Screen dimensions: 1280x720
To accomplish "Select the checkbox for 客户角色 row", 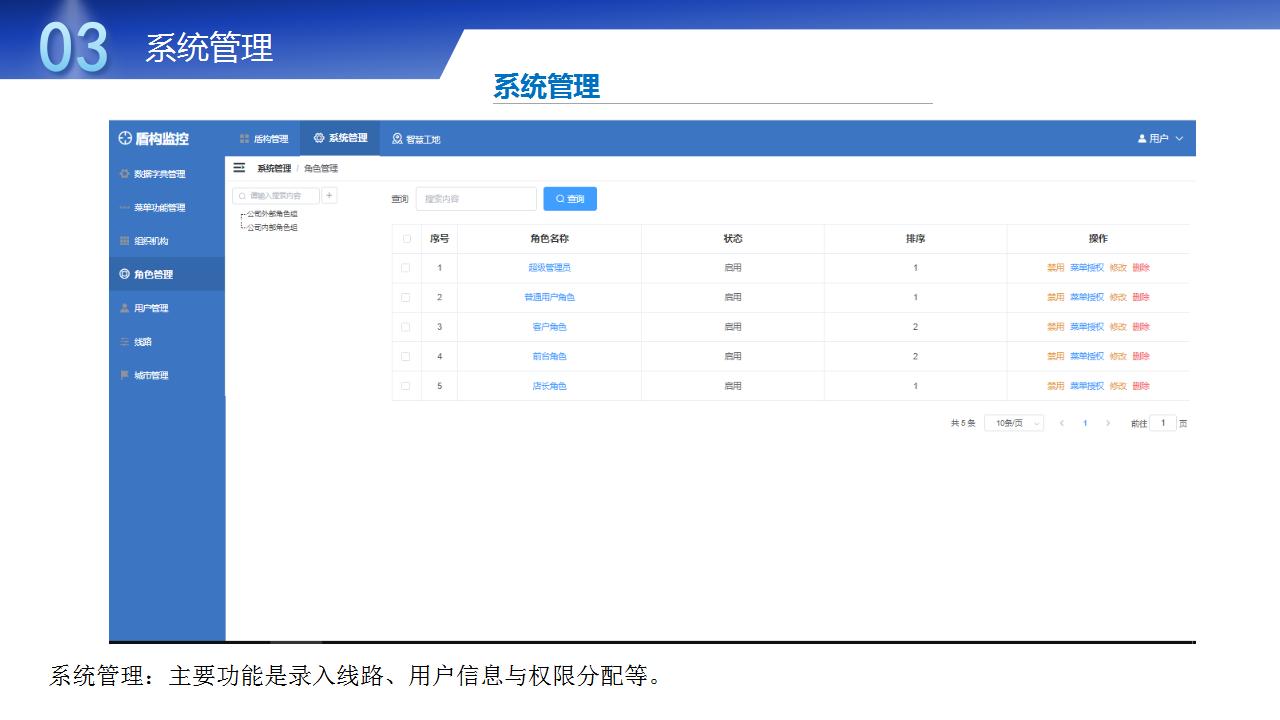I will [406, 327].
